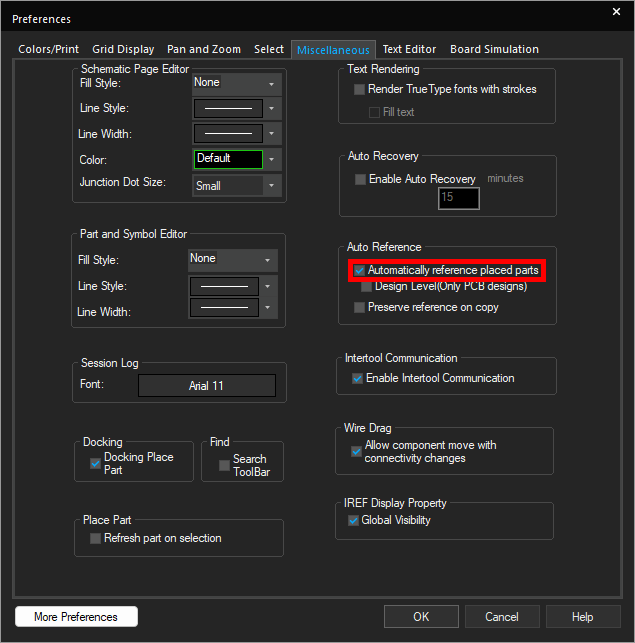Check Refresh part on selection
The image size is (635, 643).
pos(96,539)
